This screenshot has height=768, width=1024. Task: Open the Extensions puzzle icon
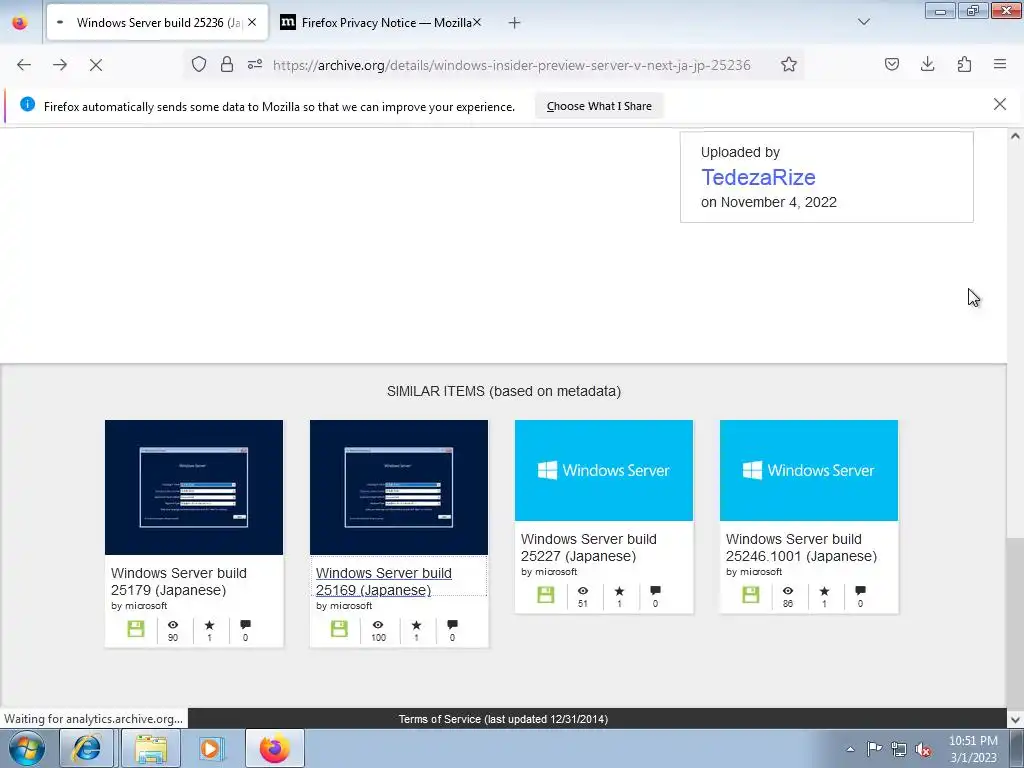(964, 64)
